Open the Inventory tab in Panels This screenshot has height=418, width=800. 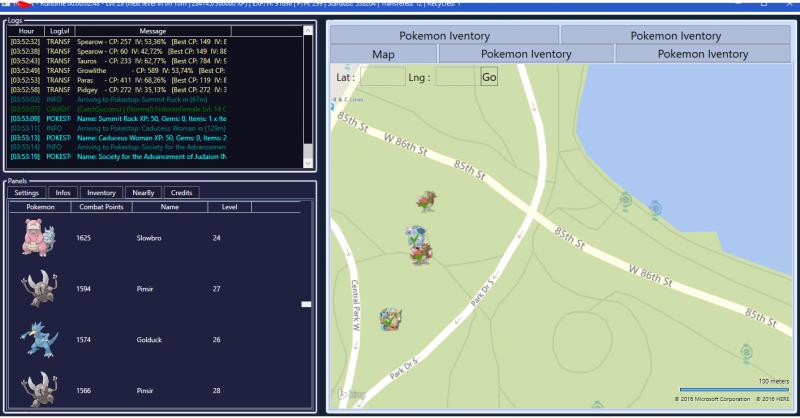click(101, 192)
